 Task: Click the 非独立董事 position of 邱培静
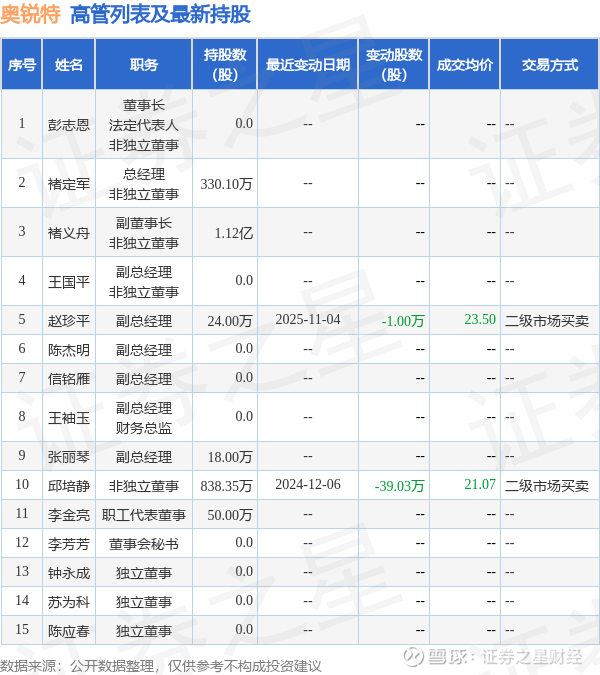pos(144,486)
